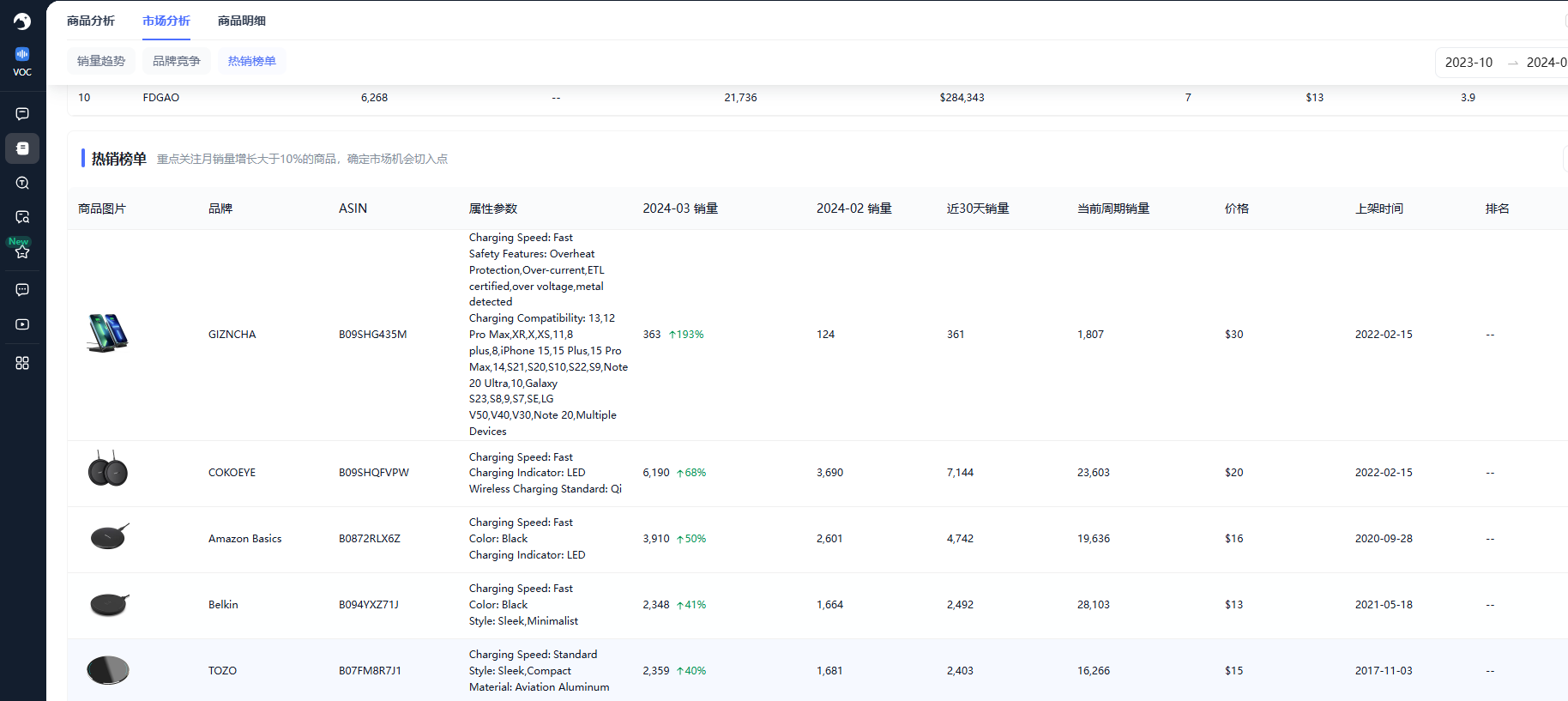Click the 属性参数 column header
1568x701 pixels.
coord(493,208)
